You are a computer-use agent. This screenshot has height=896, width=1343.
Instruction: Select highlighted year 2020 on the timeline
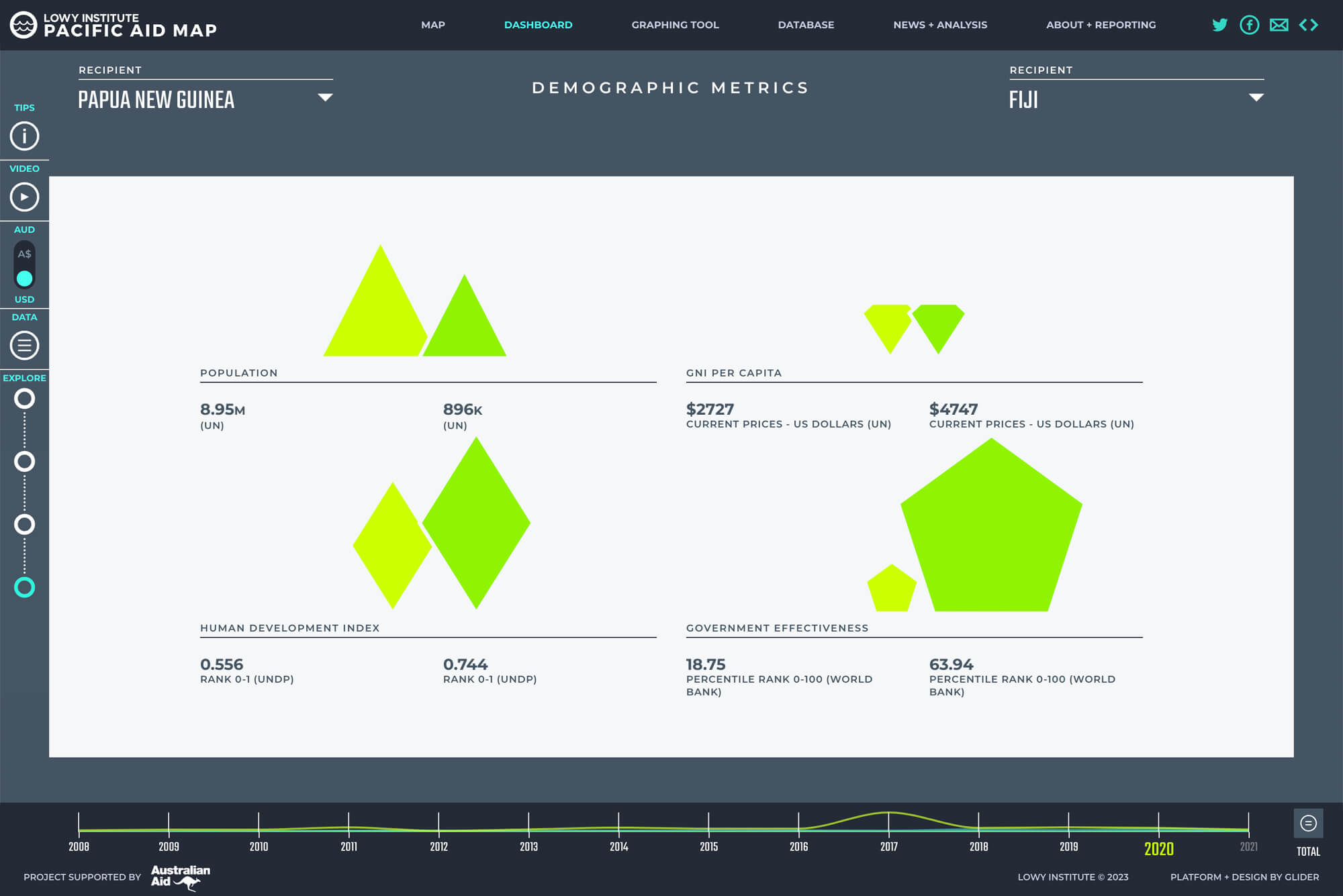pos(1158,848)
